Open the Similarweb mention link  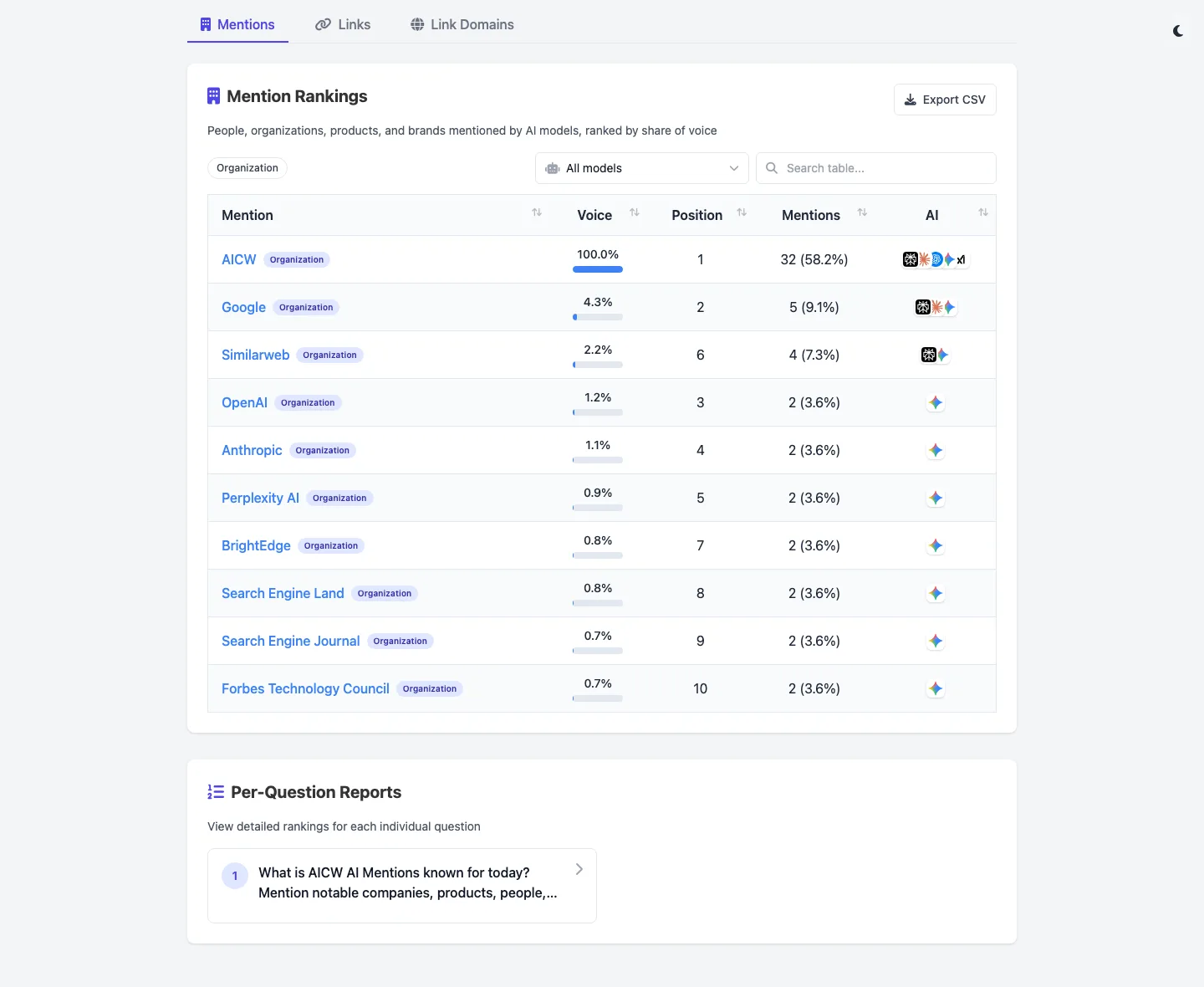(x=255, y=355)
